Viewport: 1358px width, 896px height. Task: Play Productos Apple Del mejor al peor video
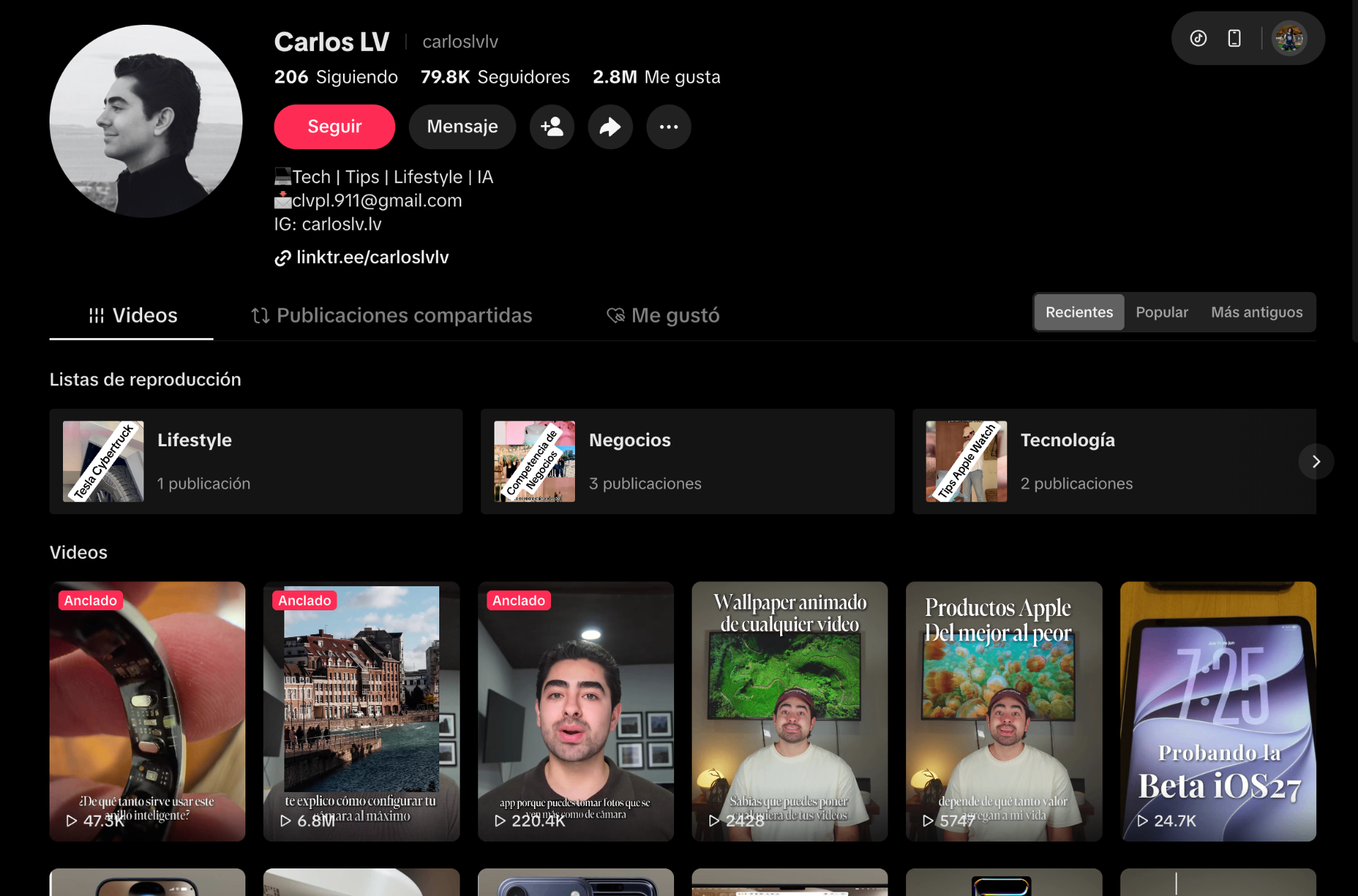tap(1004, 711)
